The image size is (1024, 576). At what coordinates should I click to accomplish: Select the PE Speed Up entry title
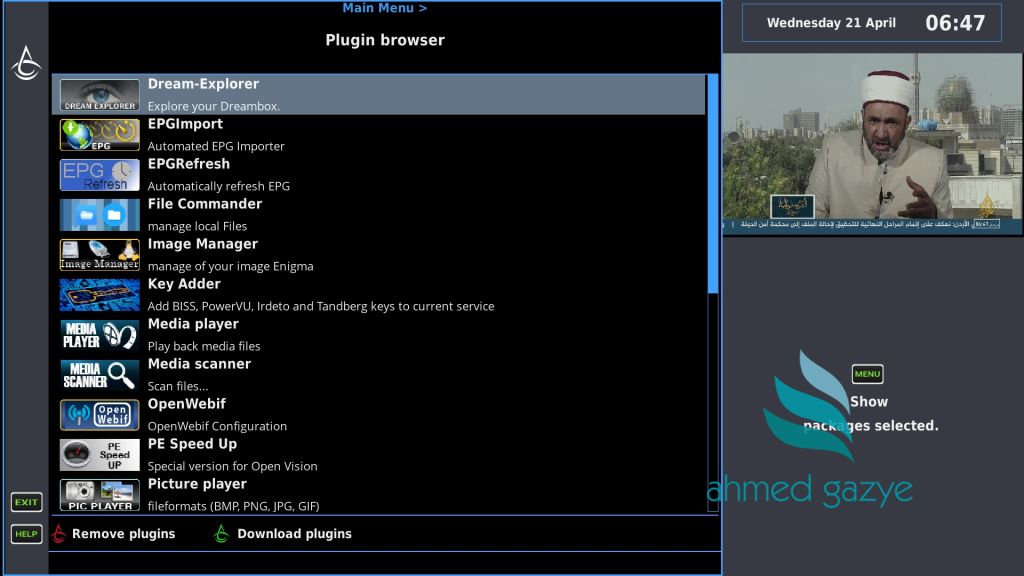pyautogui.click(x=192, y=444)
